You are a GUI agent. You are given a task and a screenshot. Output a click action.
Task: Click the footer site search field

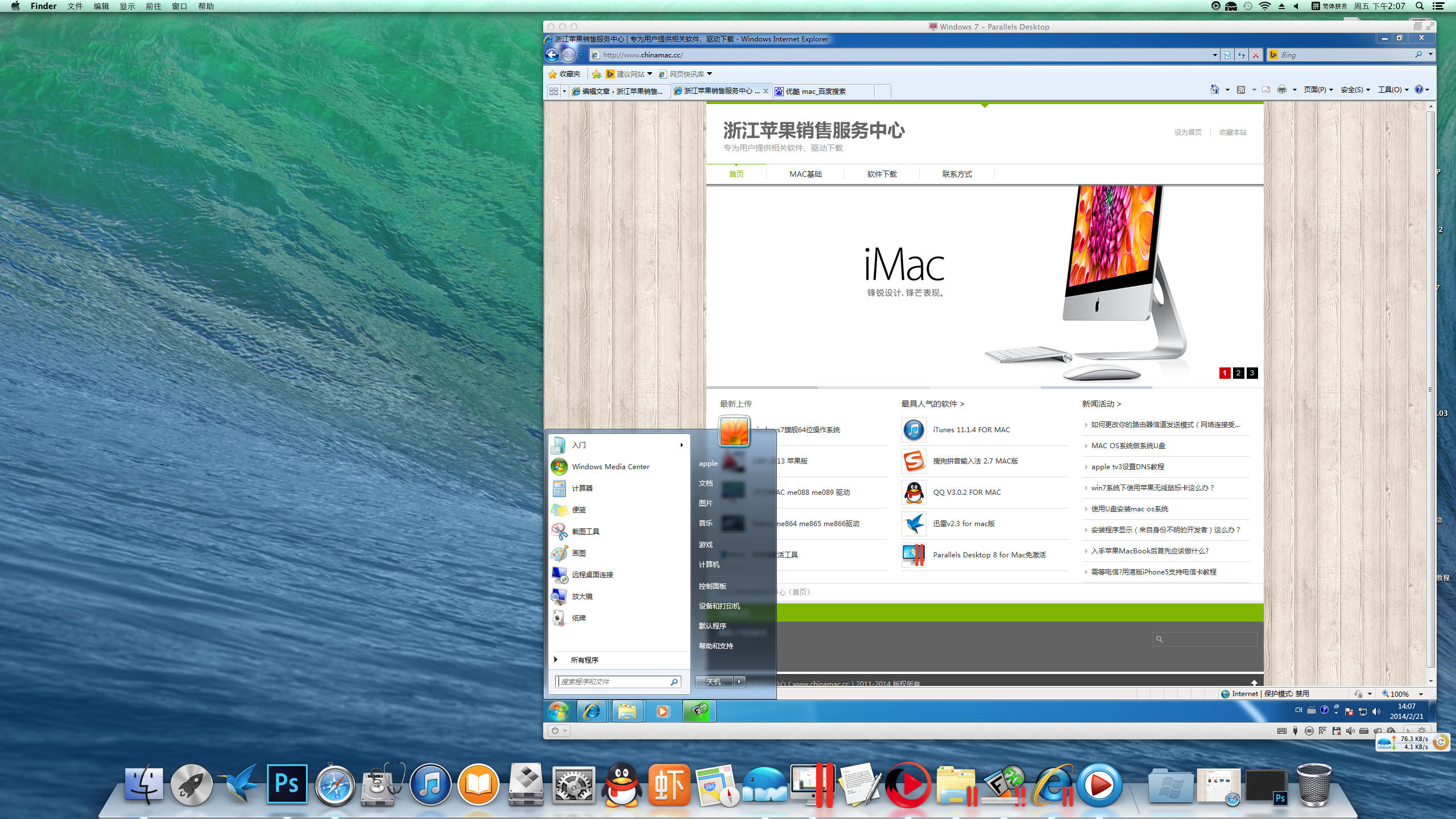pos(1205,639)
